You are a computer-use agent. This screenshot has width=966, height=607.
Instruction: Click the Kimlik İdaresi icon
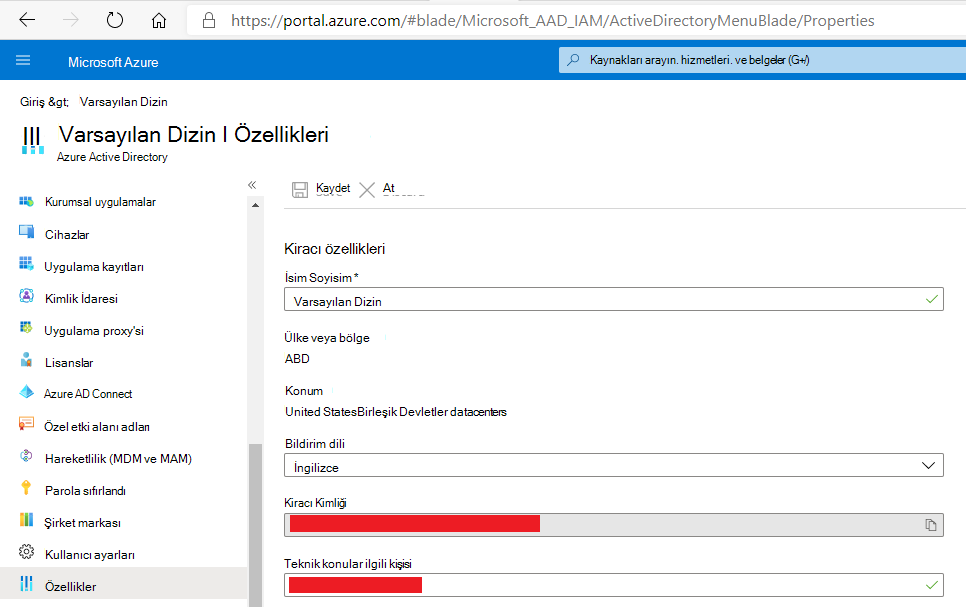[26, 296]
